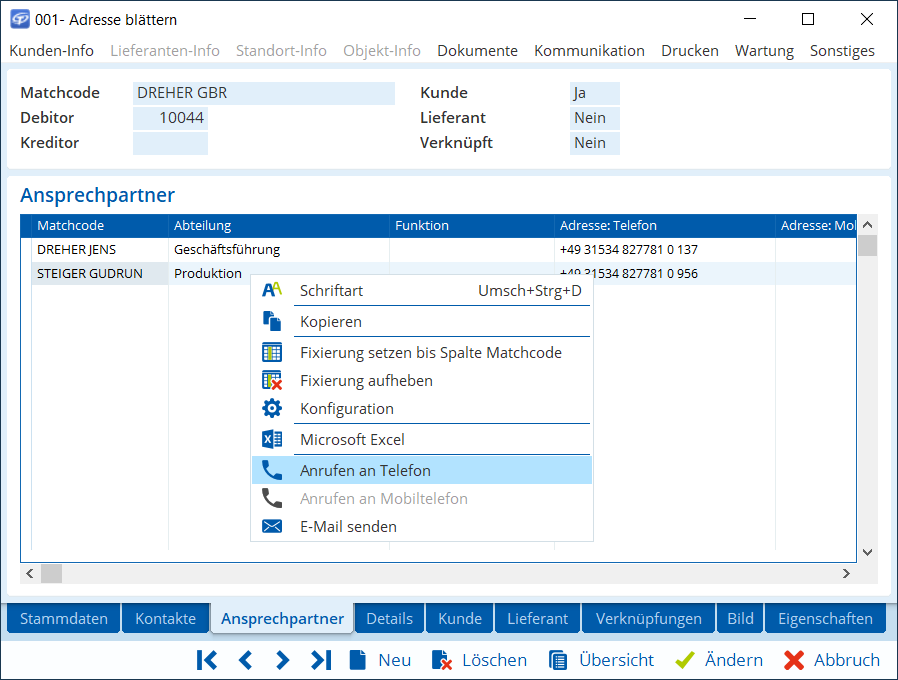
Task: Open the Verknüpfungen tab
Action: point(649,618)
